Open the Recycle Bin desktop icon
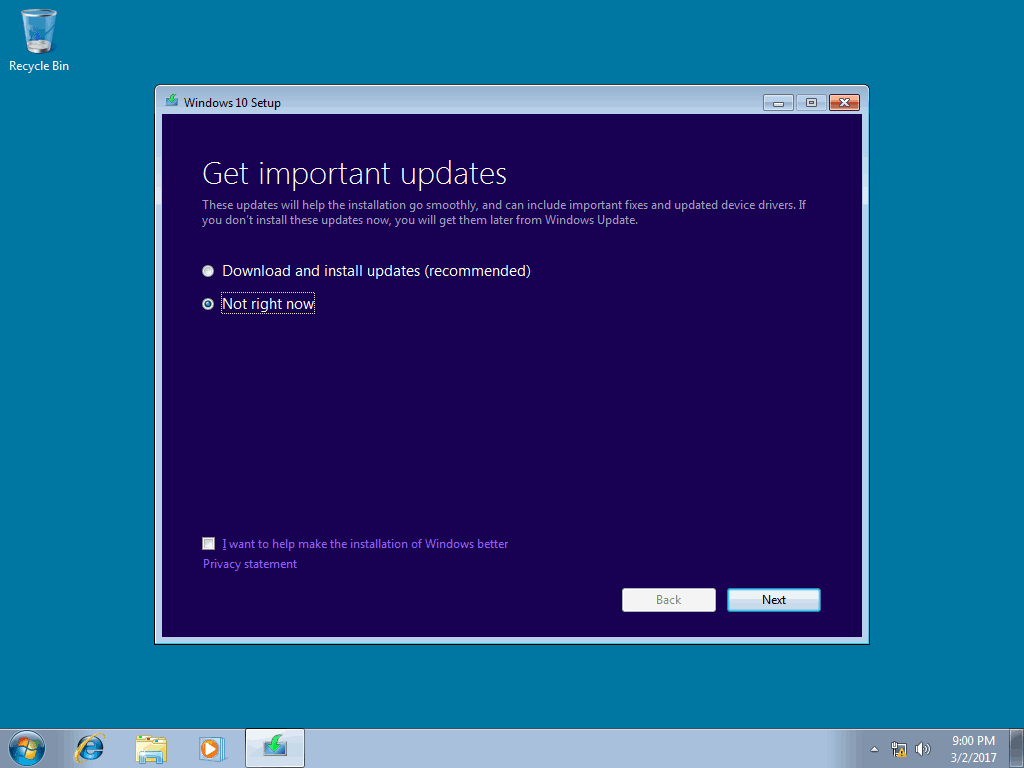Viewport: 1024px width, 768px height. coord(39,40)
